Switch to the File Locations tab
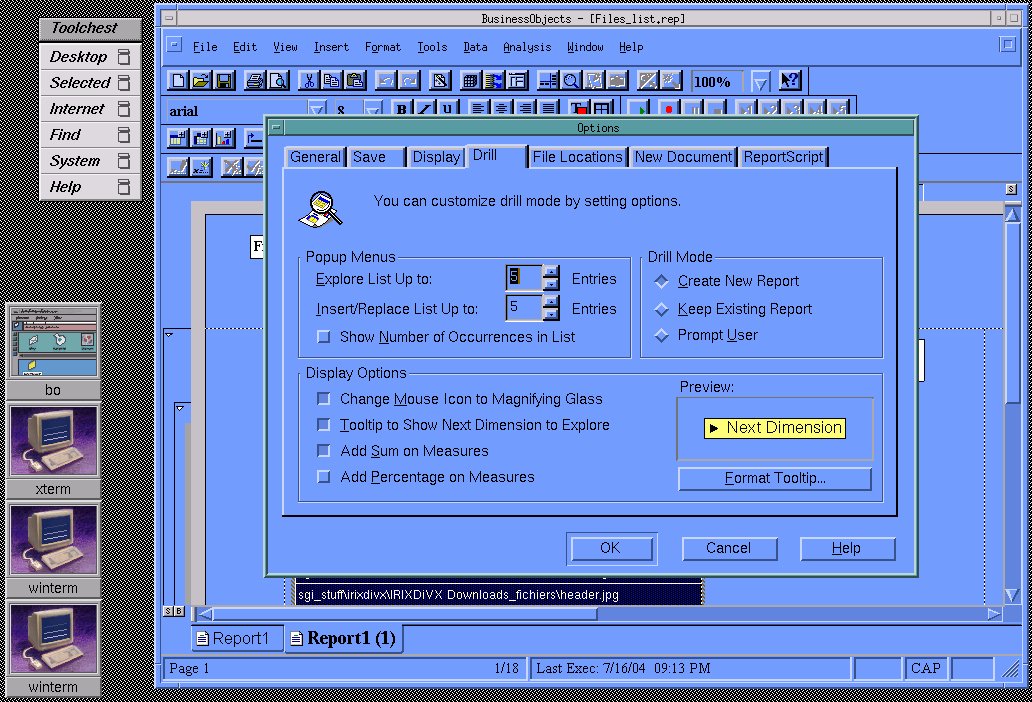The width and height of the screenshot is (1032, 702). click(577, 157)
